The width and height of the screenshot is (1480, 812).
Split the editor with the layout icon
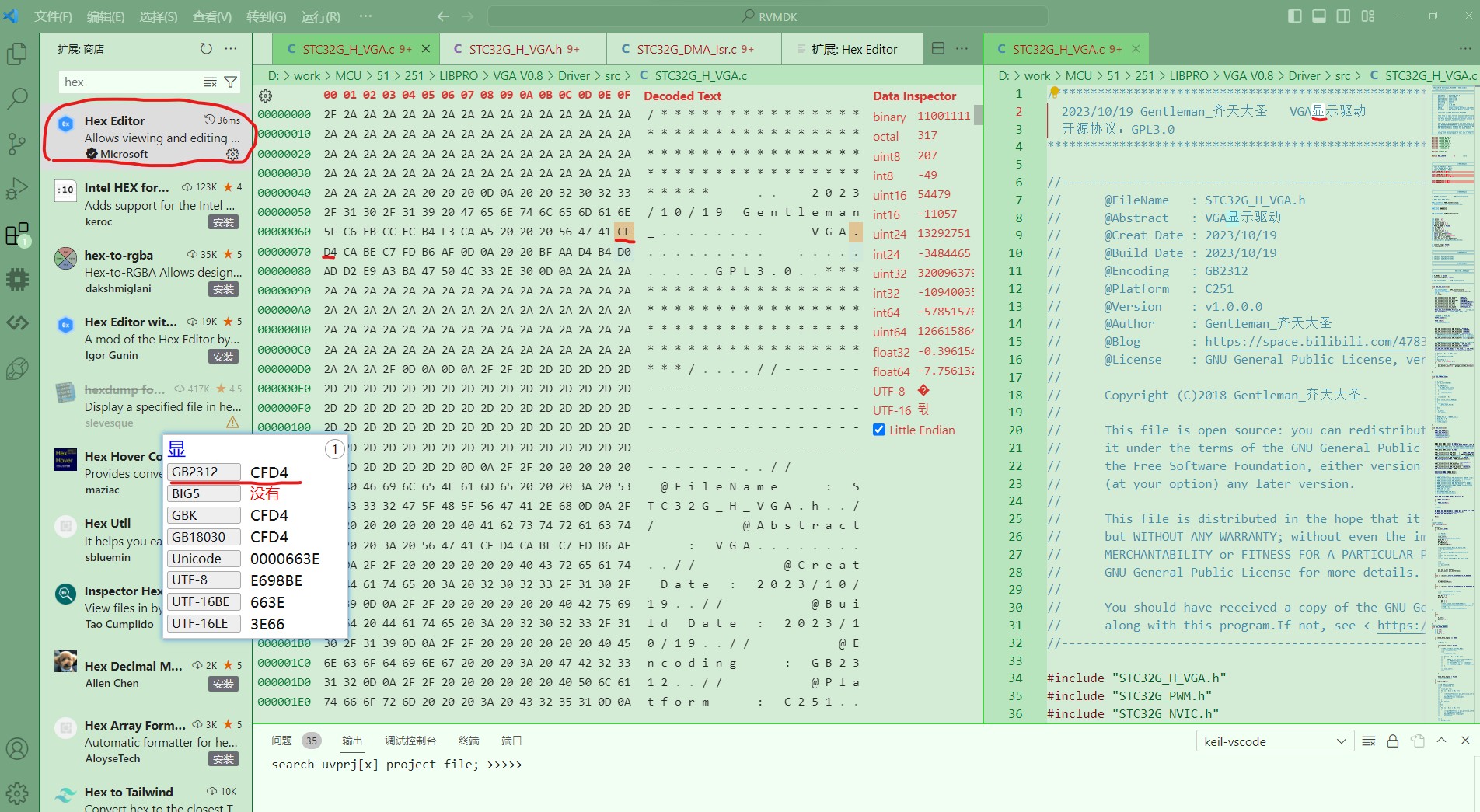click(938, 49)
